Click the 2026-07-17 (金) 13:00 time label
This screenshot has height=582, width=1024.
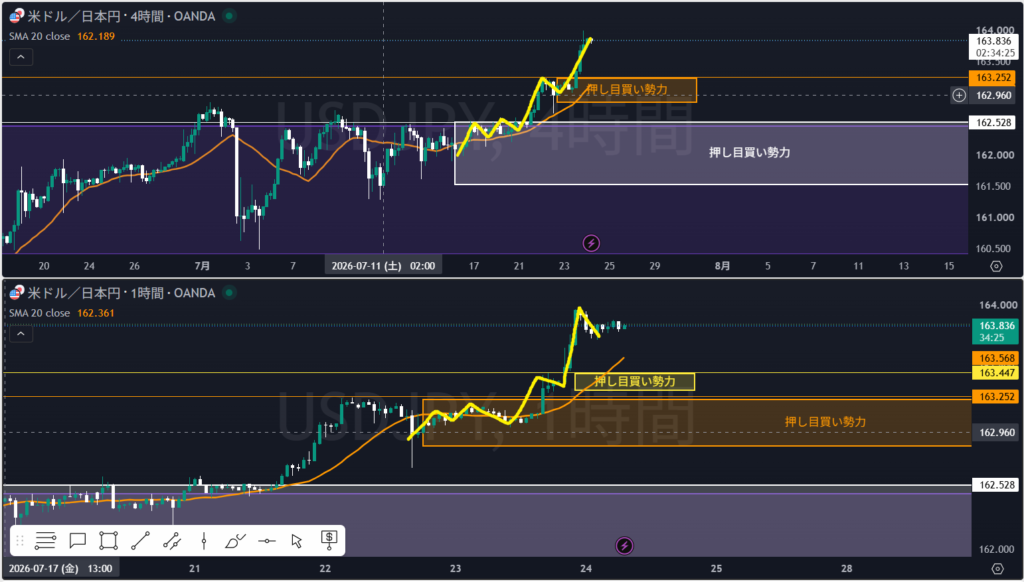[61, 568]
